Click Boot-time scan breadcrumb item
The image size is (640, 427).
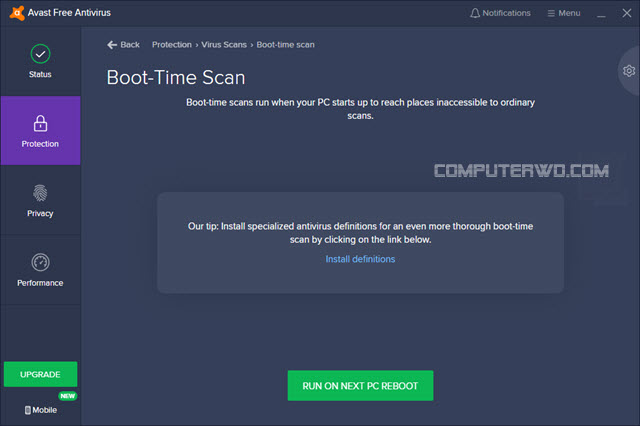[x=285, y=44]
